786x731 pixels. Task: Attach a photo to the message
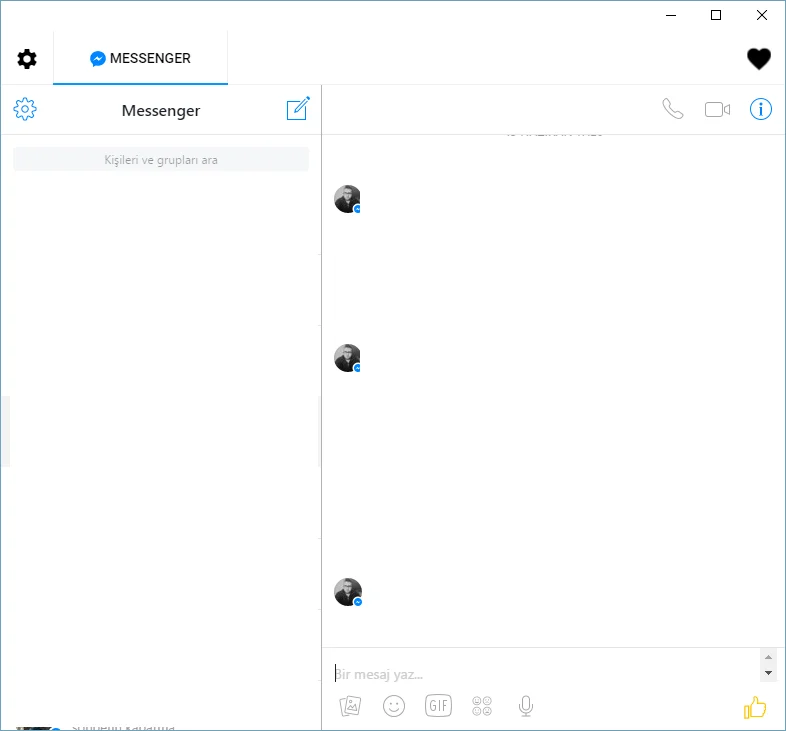pyautogui.click(x=350, y=706)
